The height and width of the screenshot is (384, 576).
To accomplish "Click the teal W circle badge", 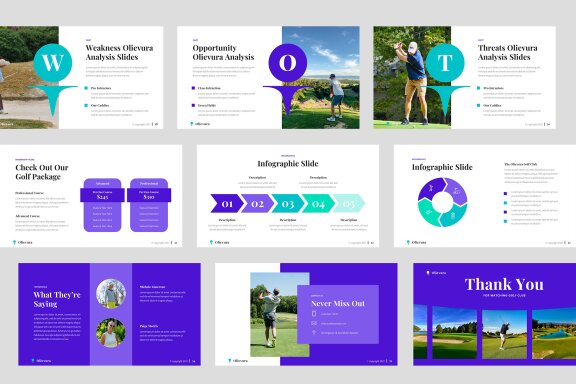I will click(53, 62).
